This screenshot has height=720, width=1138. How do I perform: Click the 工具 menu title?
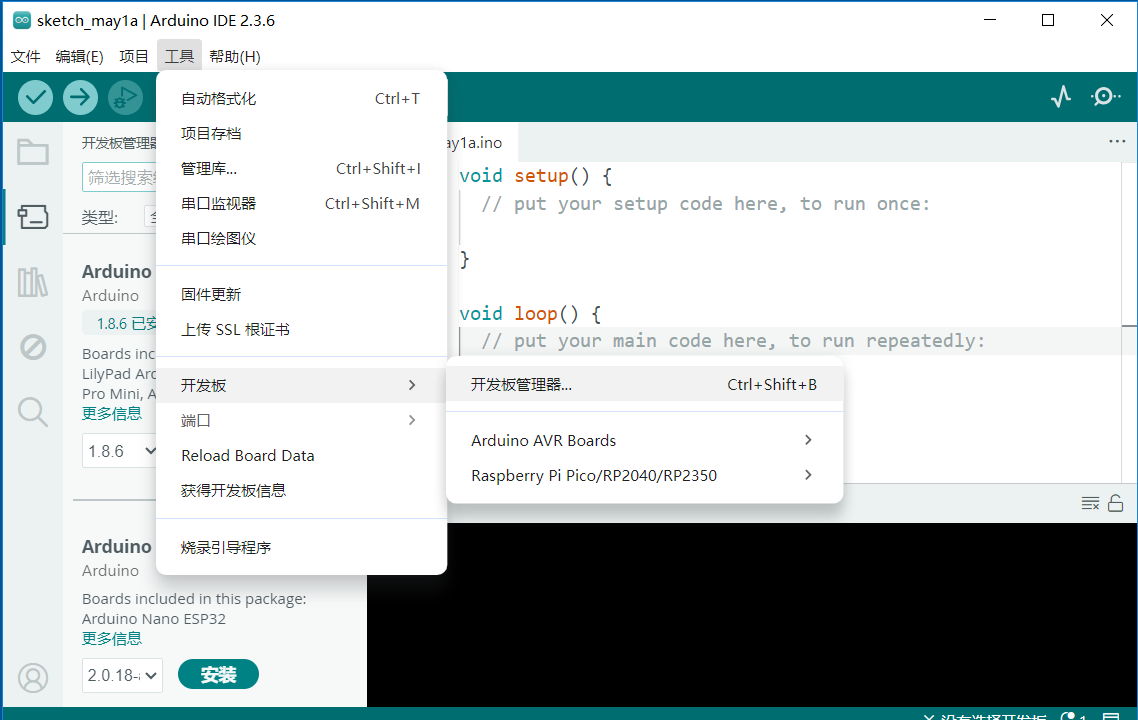[179, 57]
